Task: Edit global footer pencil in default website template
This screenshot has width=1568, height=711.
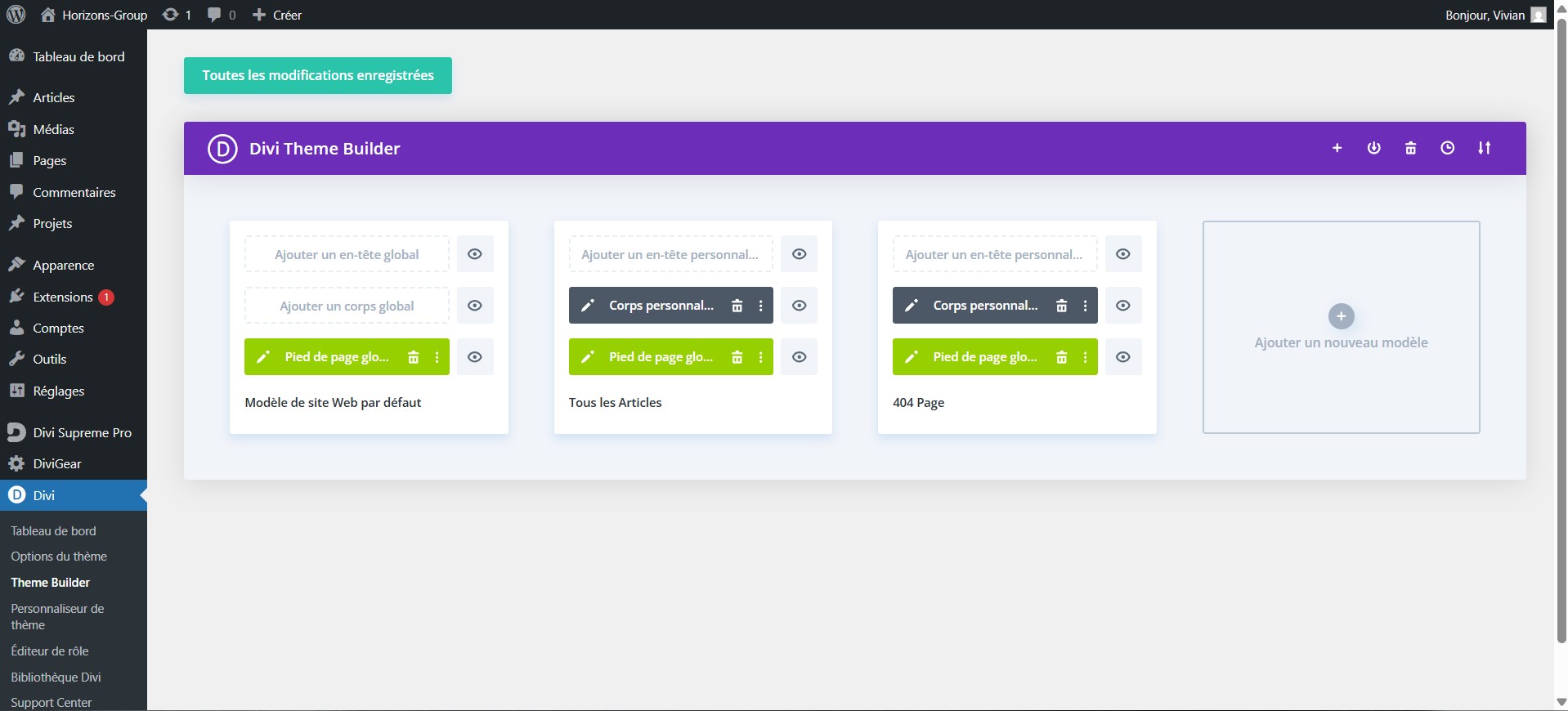Action: coord(263,357)
